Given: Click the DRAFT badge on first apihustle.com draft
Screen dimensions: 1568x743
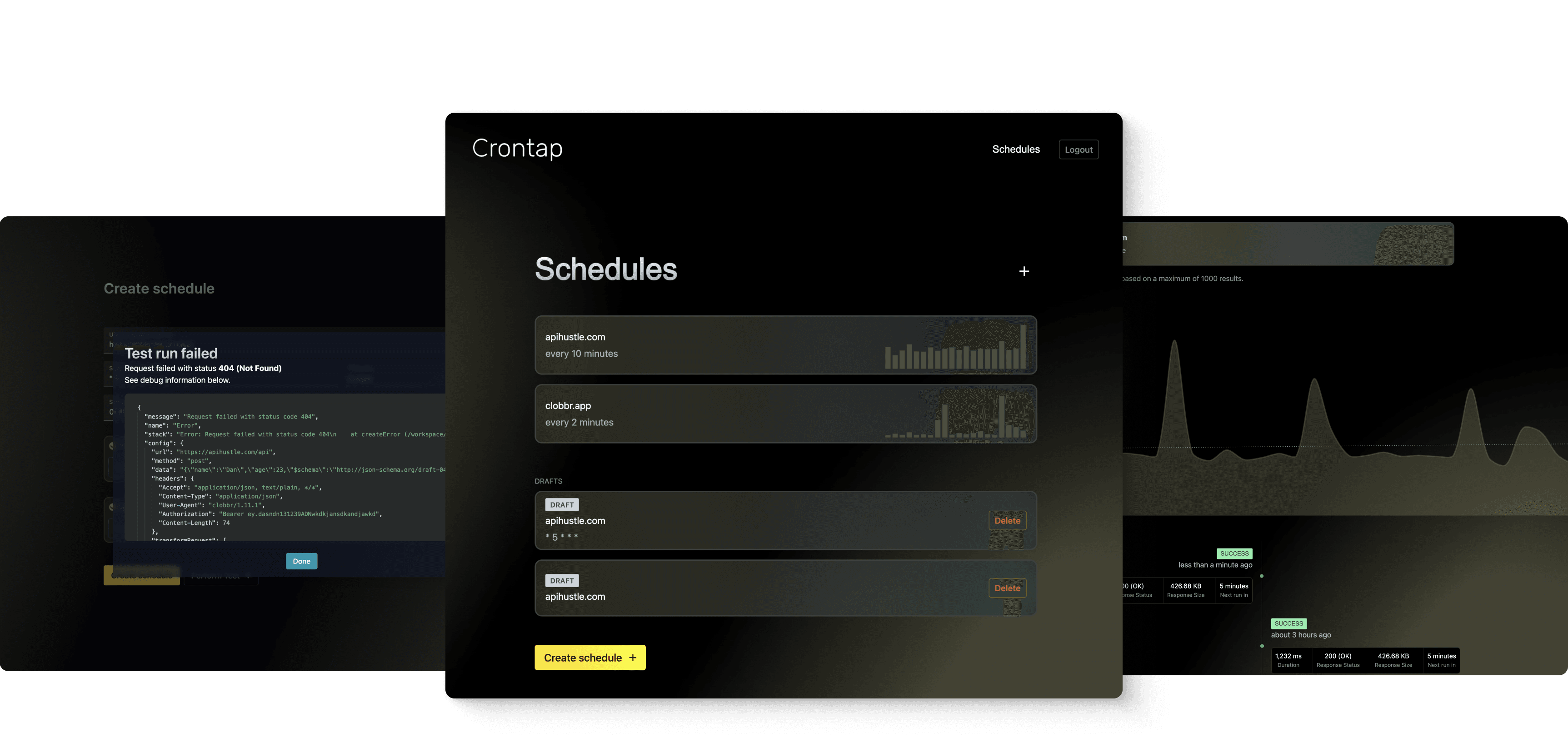Looking at the screenshot, I should [x=561, y=504].
